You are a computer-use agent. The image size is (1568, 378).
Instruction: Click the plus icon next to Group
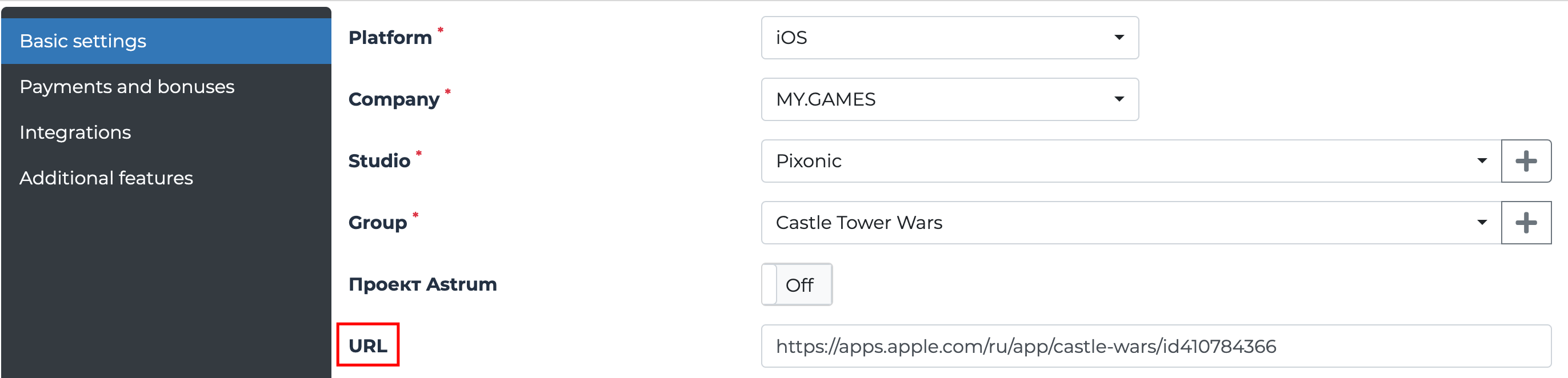point(1525,223)
